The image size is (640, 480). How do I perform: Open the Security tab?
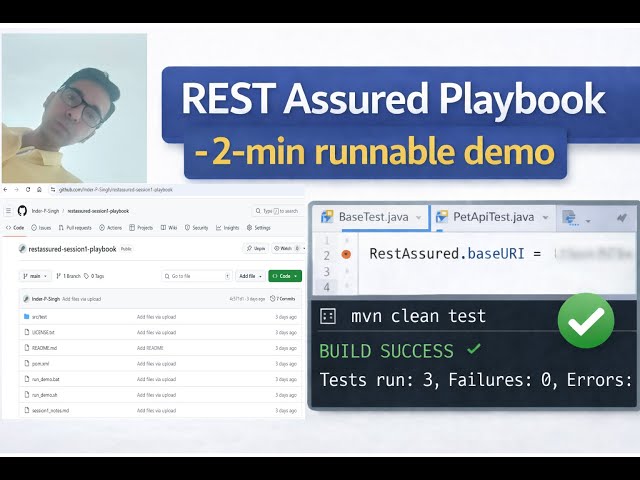(196, 228)
